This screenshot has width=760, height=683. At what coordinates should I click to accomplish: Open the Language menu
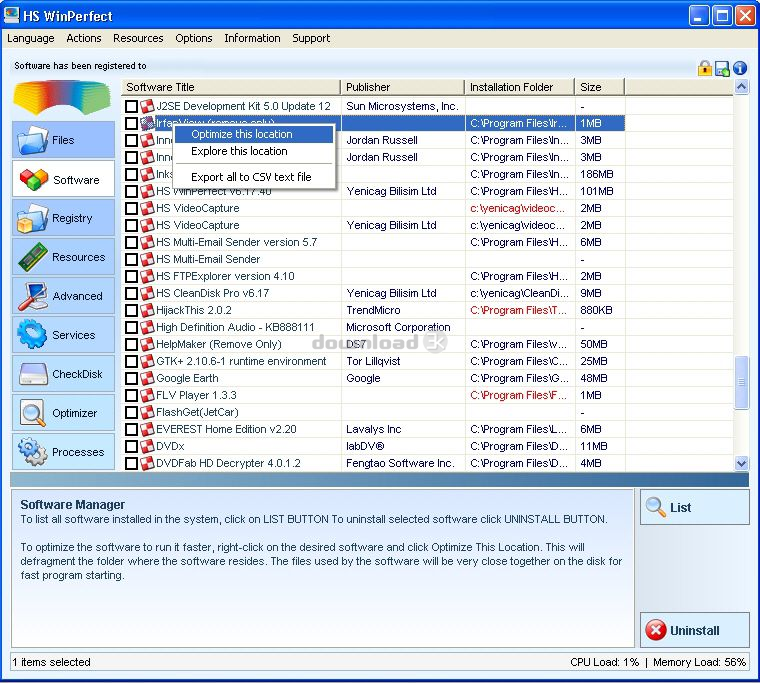click(31, 38)
